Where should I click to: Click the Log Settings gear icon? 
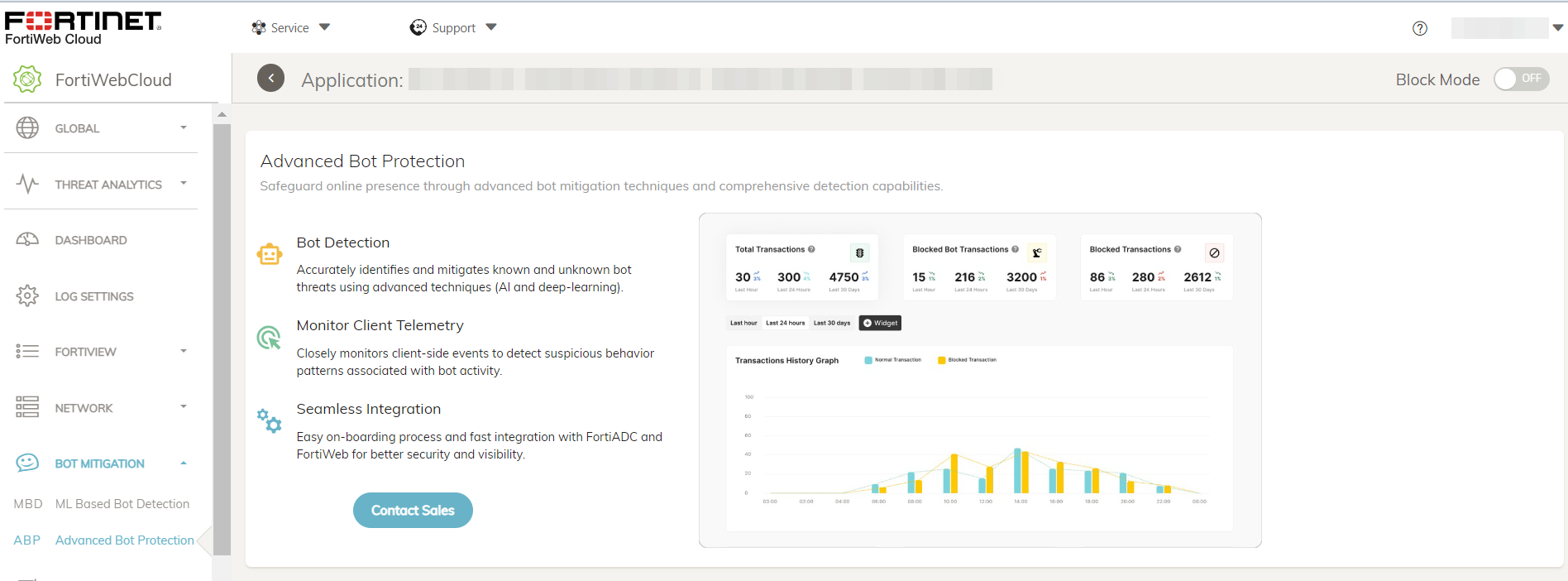[27, 295]
